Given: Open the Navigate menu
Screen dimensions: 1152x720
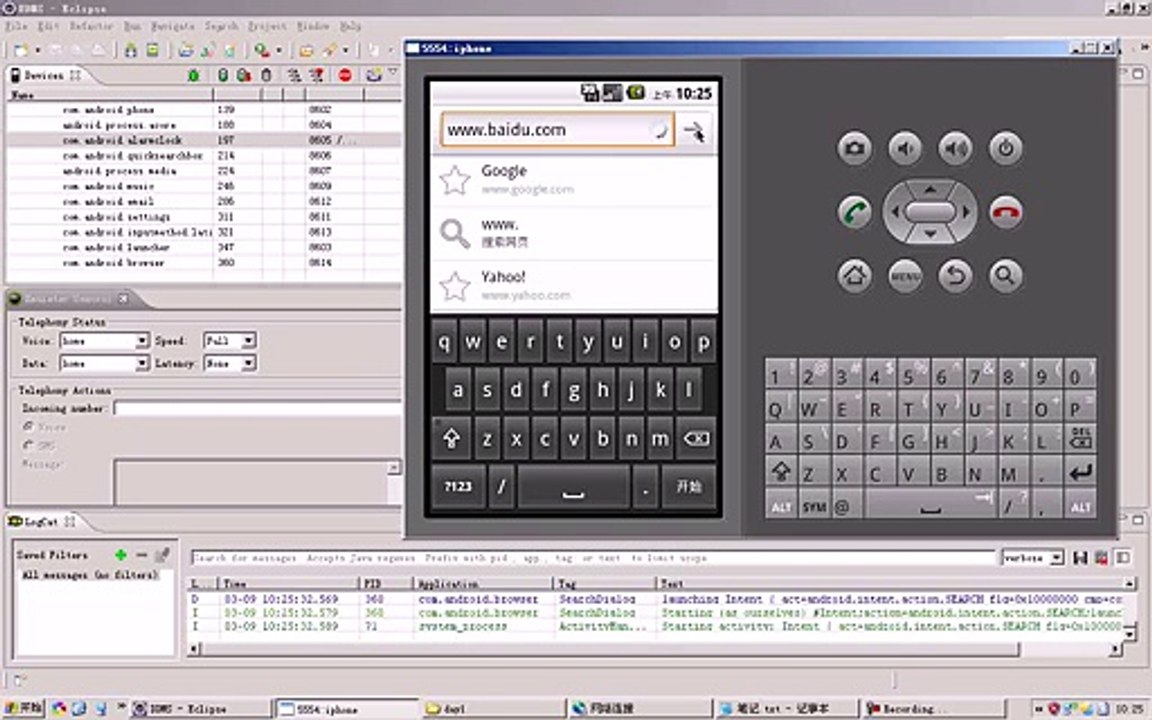Looking at the screenshot, I should point(173,26).
